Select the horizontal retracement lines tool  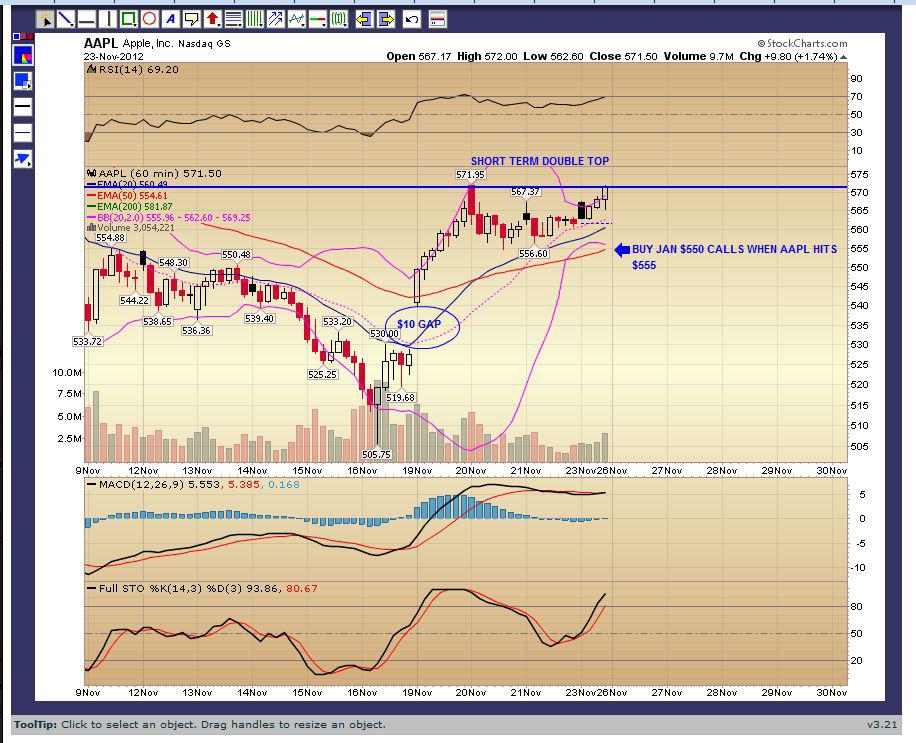233,20
